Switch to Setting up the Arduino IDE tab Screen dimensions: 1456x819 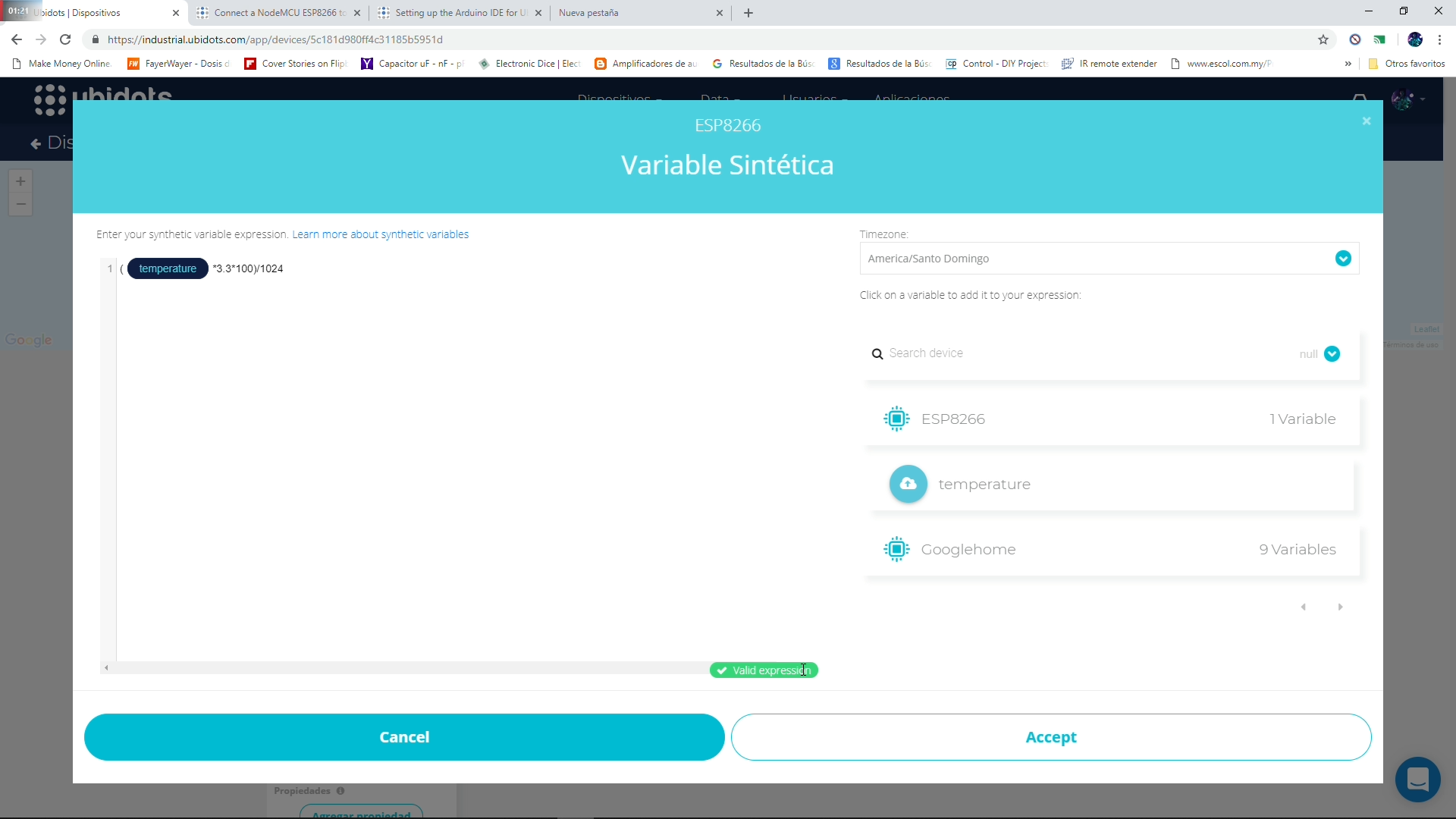[460, 13]
